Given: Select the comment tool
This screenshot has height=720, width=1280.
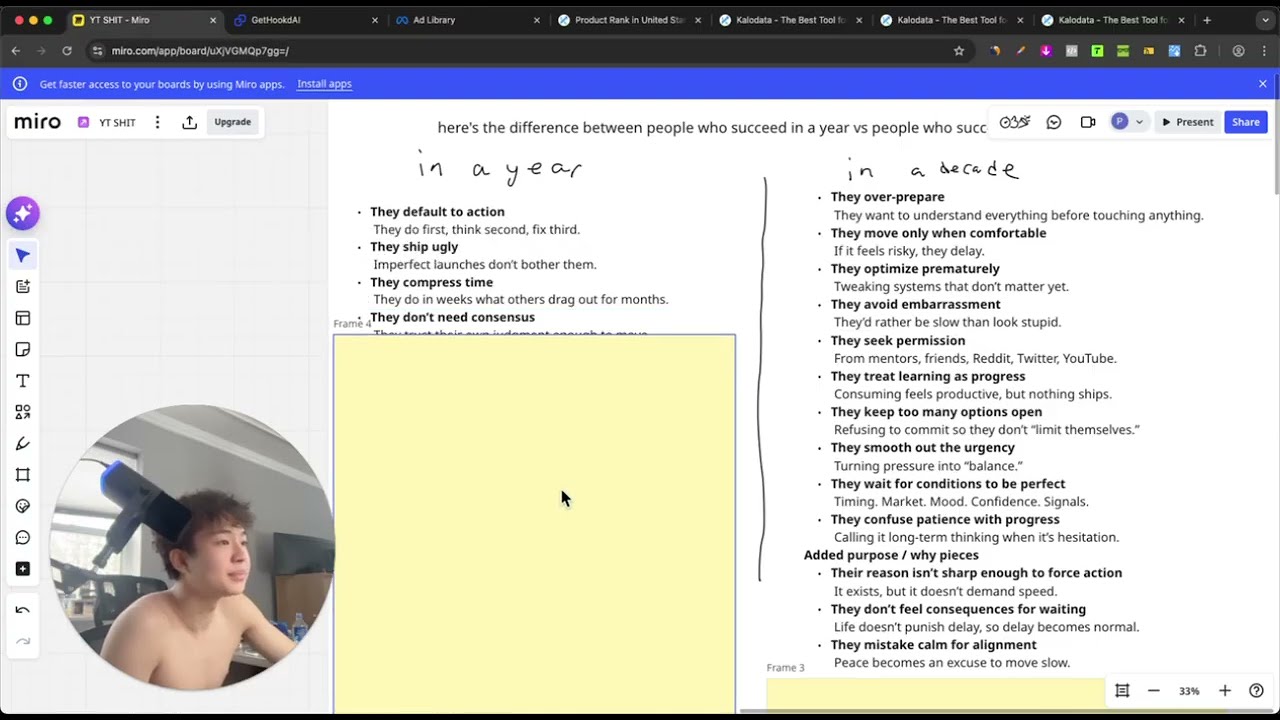Looking at the screenshot, I should [22, 538].
